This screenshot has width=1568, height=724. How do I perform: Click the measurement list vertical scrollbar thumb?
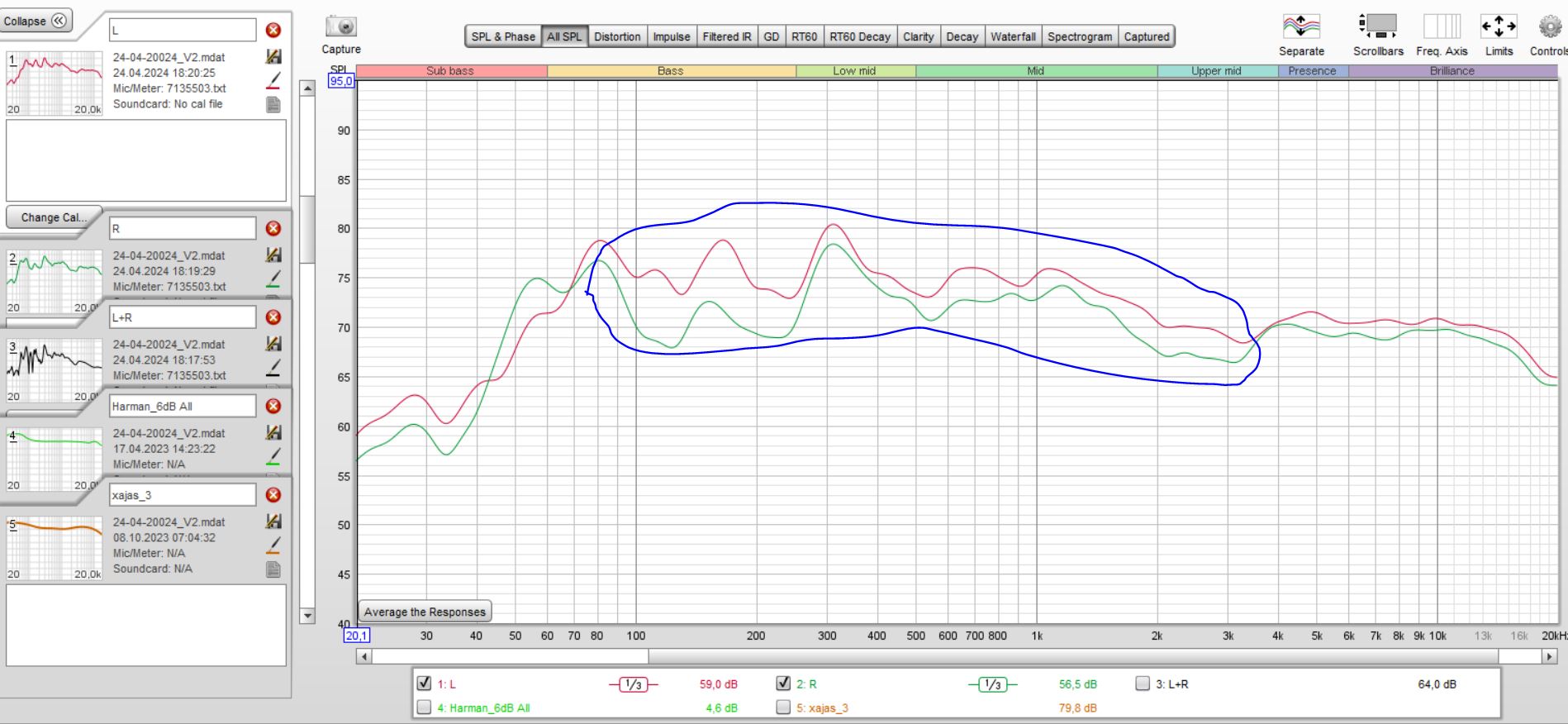click(x=307, y=228)
